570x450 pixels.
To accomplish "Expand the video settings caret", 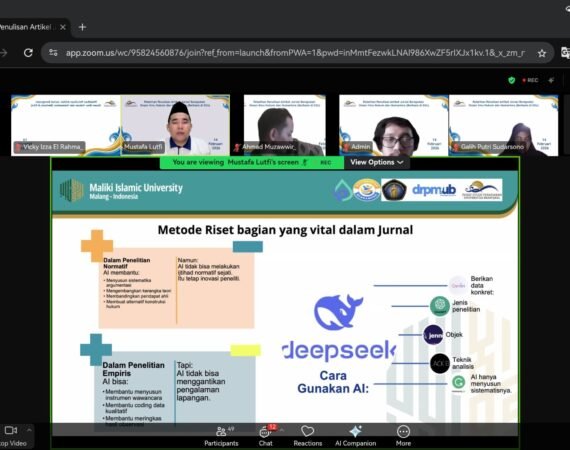I will click(x=29, y=430).
